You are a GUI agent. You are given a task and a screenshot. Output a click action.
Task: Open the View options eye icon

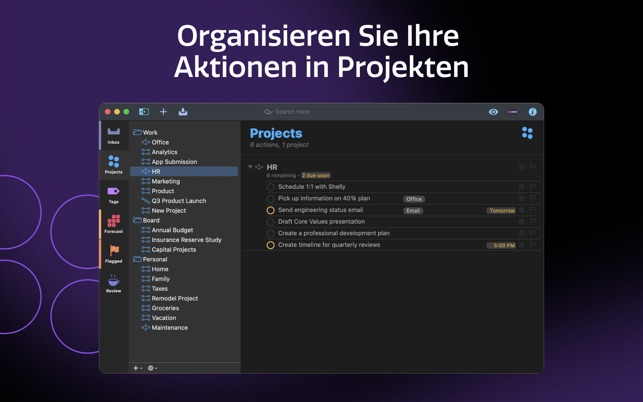[x=493, y=112]
